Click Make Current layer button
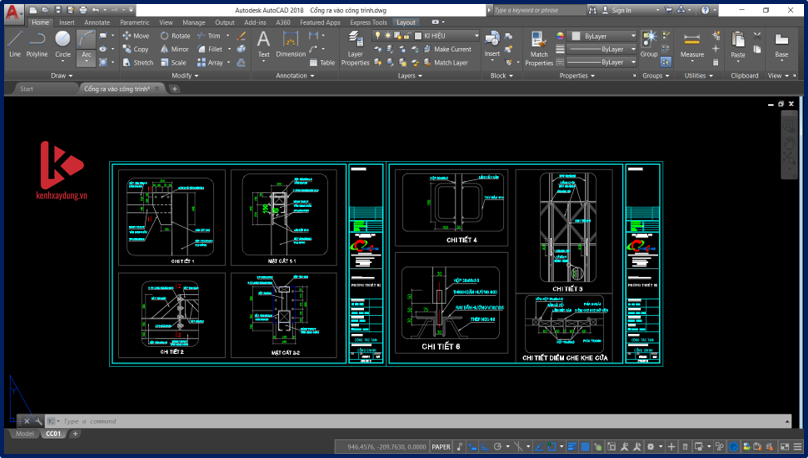Screen dimensions: 808x458 click(x=446, y=49)
